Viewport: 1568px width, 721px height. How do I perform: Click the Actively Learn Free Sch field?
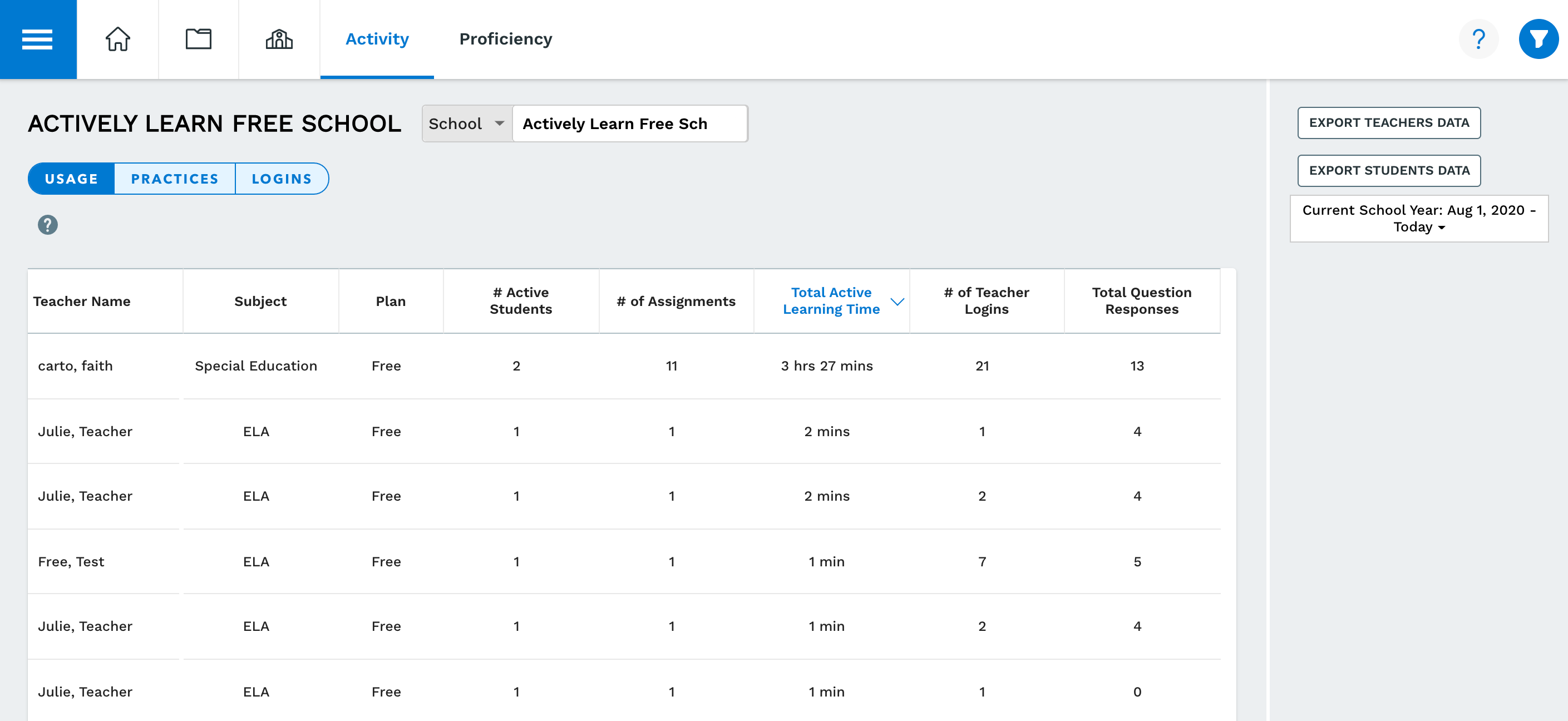point(630,124)
